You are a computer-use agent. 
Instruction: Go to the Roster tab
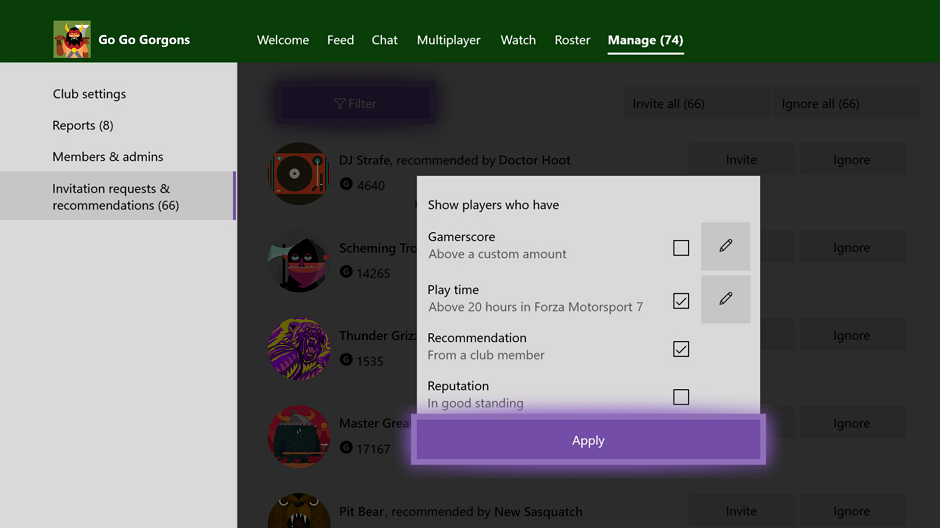[x=572, y=40]
